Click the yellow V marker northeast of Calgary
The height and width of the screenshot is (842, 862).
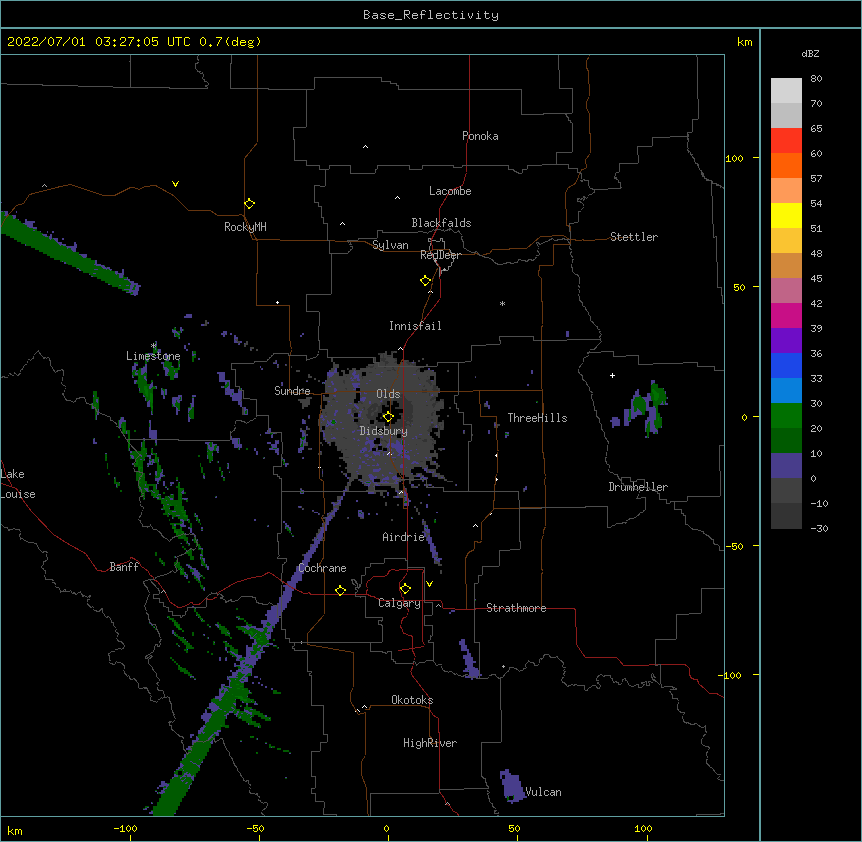coord(429,584)
